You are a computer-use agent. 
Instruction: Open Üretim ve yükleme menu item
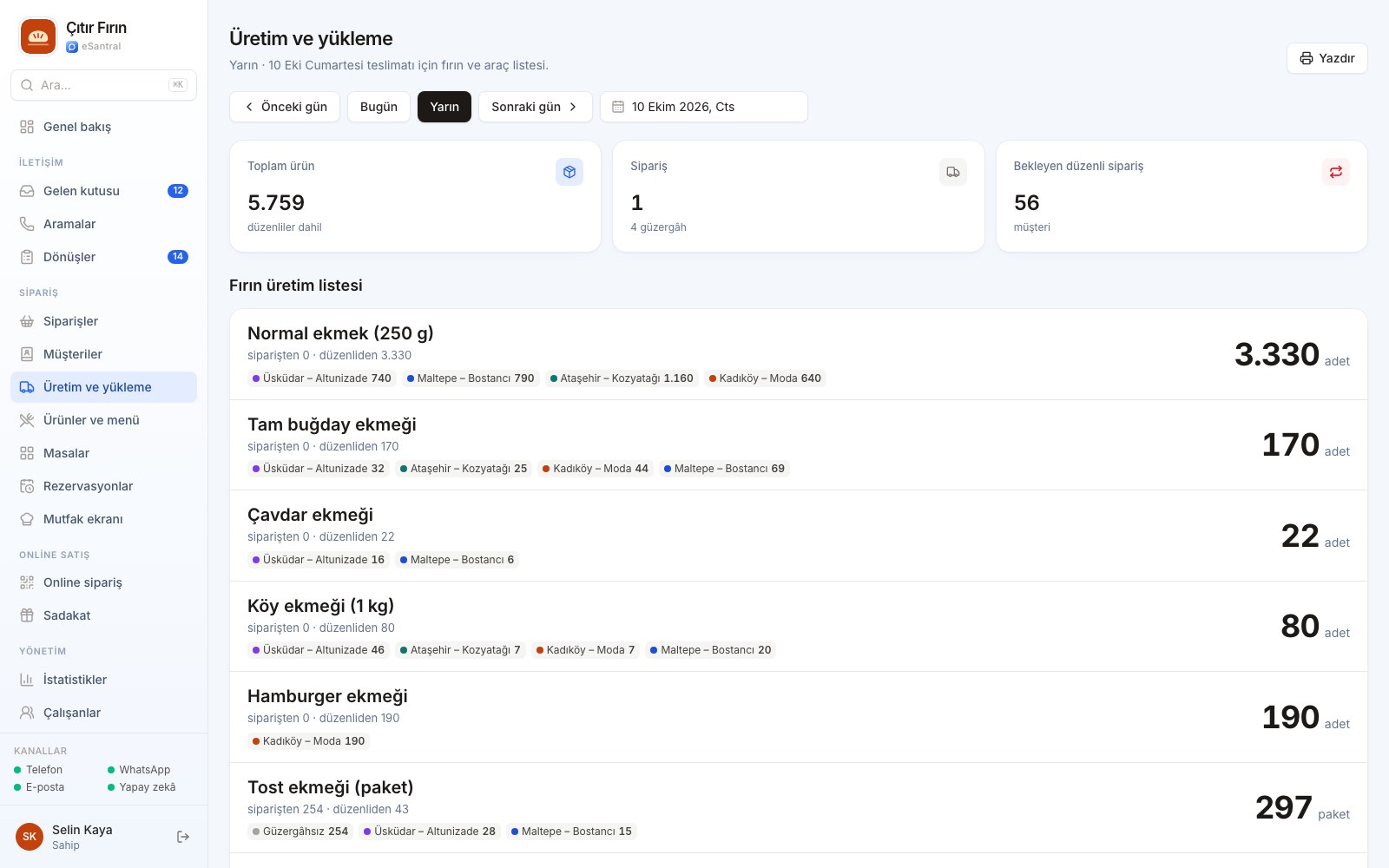click(x=104, y=387)
